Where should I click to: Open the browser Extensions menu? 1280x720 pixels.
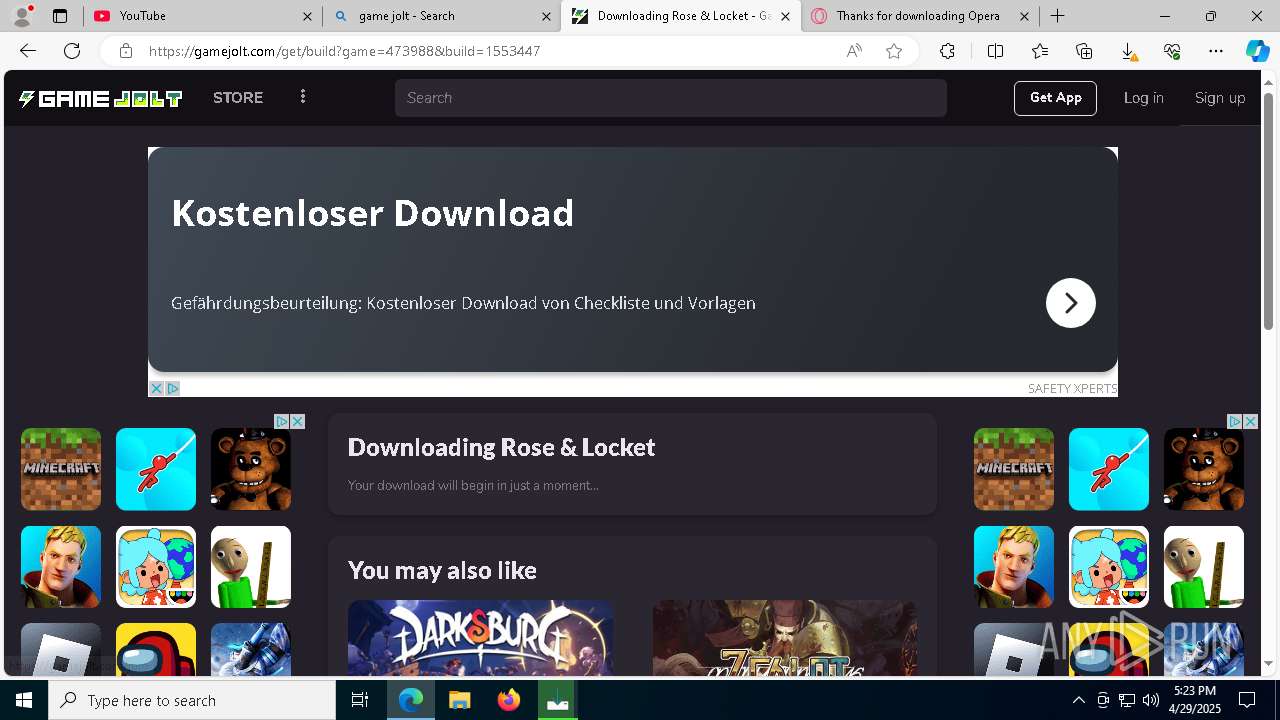click(947, 51)
